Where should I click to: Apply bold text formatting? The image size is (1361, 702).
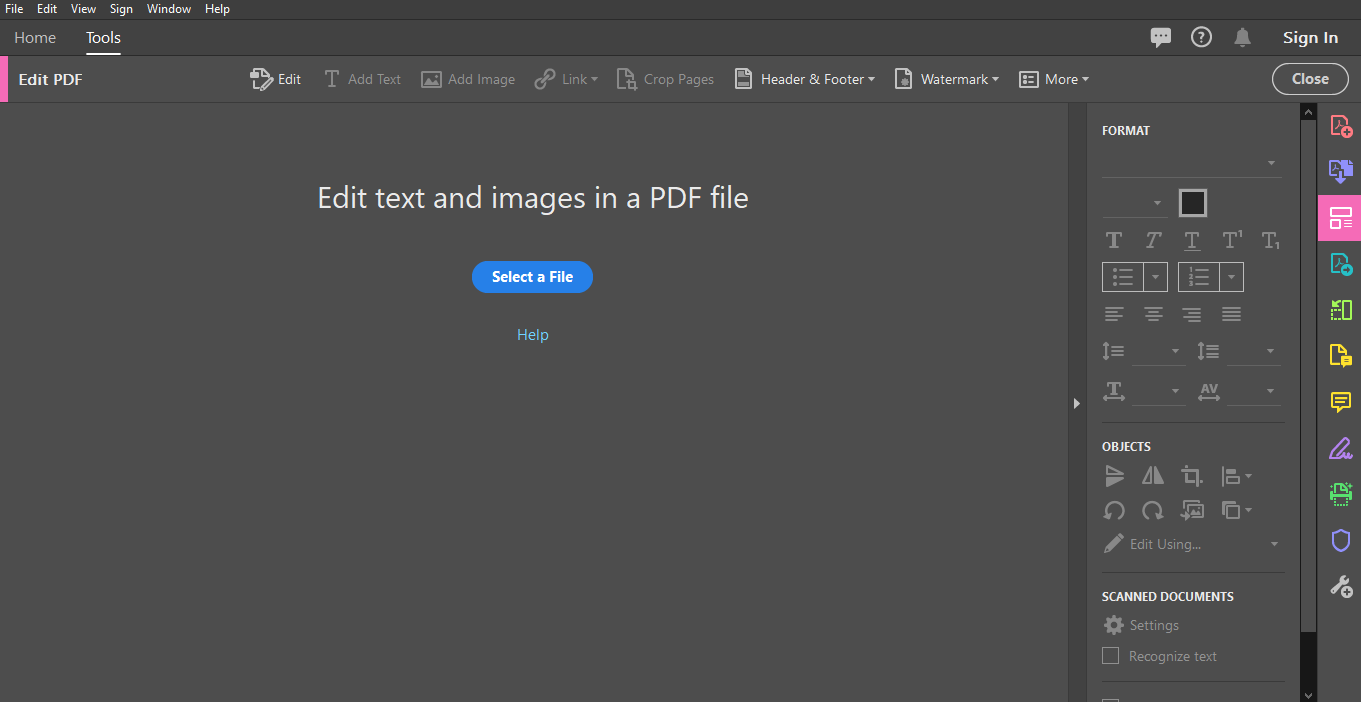[x=1113, y=240]
